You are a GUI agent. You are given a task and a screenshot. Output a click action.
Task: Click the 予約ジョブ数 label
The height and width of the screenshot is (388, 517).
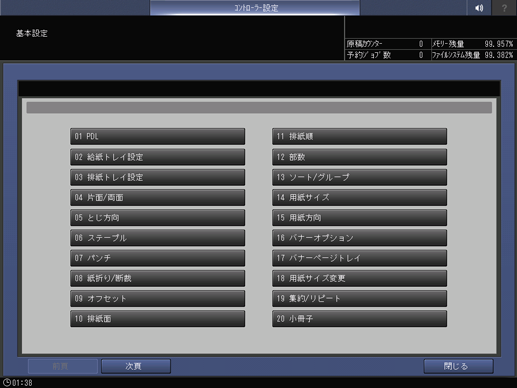coord(369,55)
